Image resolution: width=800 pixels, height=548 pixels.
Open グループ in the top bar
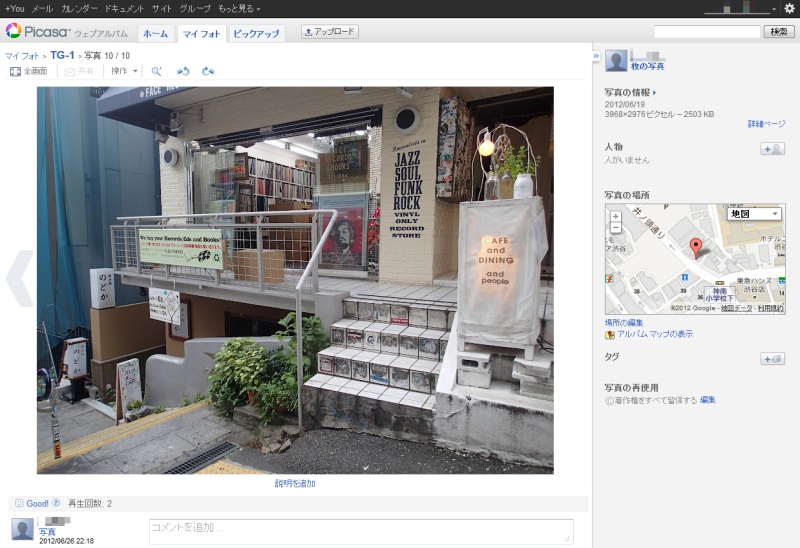[195, 9]
